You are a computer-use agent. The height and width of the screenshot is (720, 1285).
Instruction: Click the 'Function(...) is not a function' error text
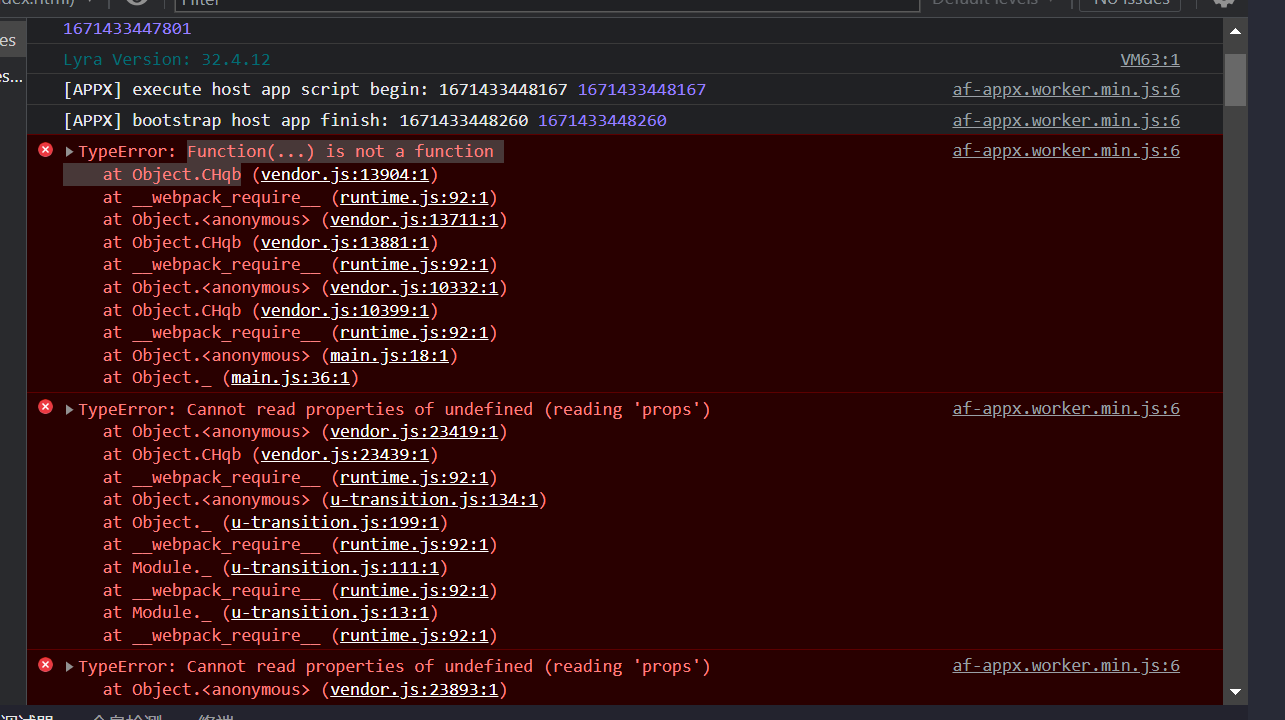(x=340, y=152)
